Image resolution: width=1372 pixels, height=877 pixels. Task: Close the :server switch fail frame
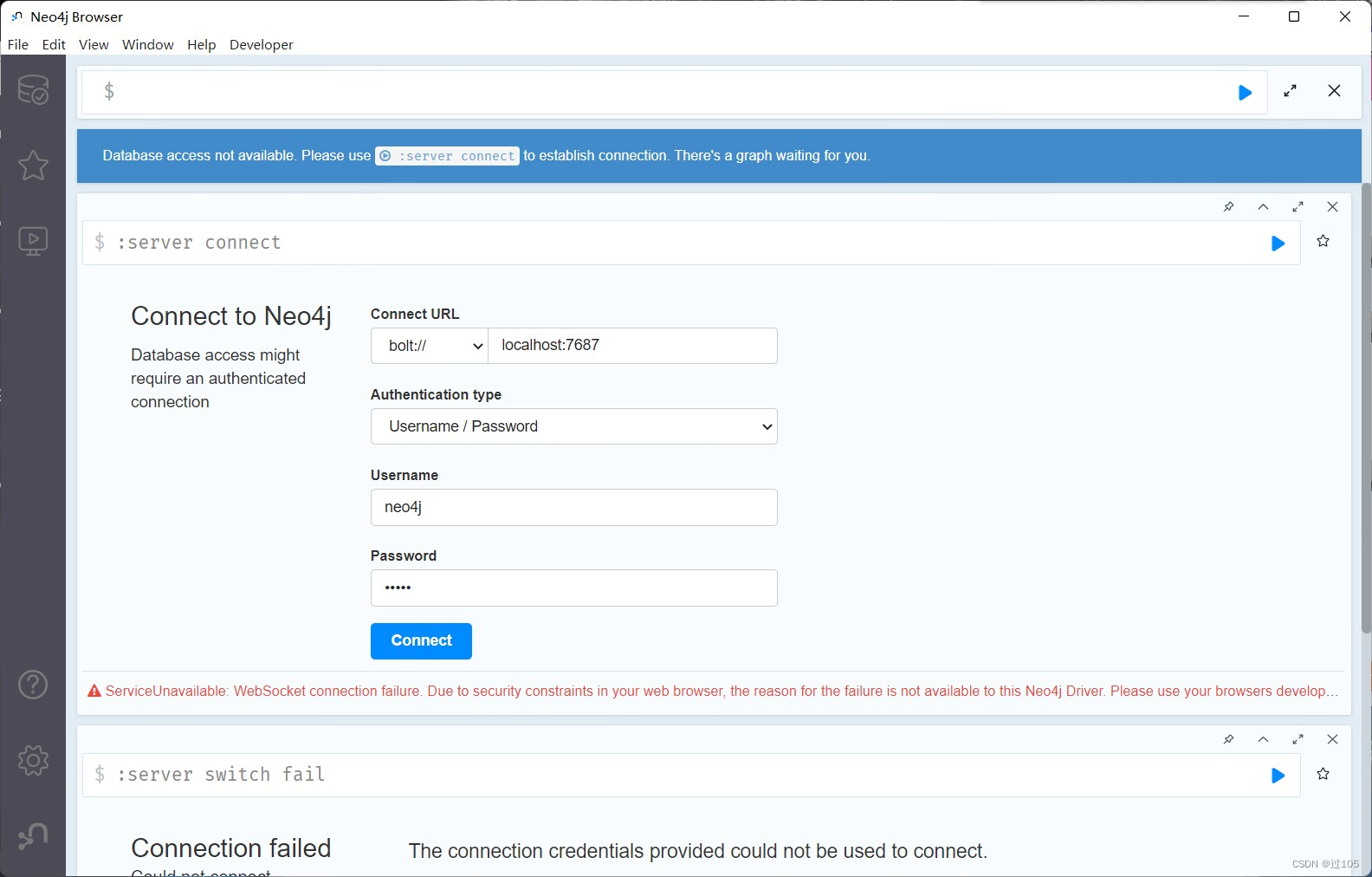click(x=1332, y=739)
